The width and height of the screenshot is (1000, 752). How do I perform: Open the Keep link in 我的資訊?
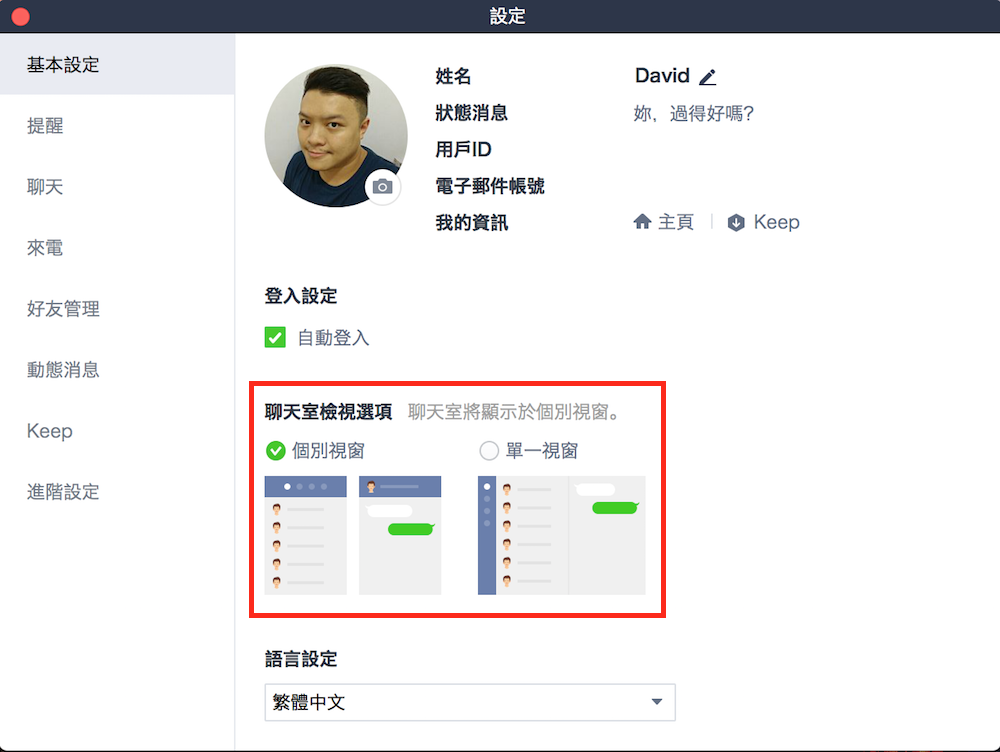pos(763,222)
